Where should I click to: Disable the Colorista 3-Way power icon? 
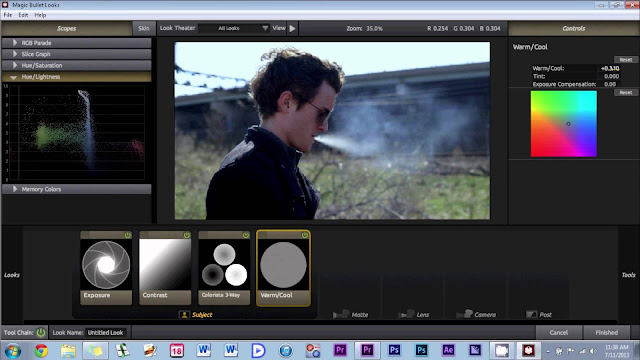click(x=246, y=235)
